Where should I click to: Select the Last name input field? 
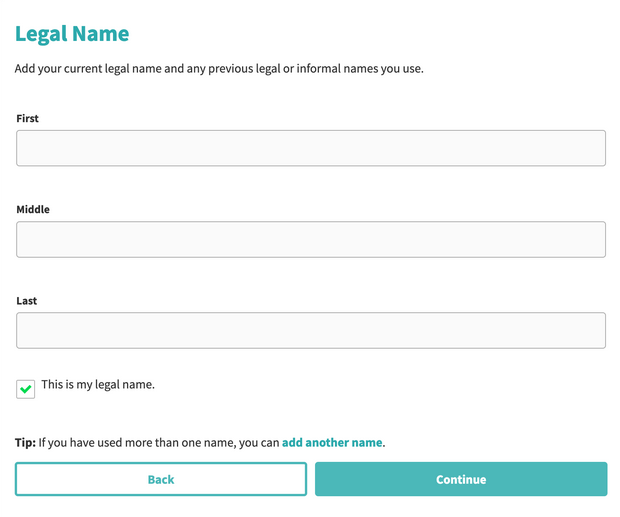(x=310, y=330)
